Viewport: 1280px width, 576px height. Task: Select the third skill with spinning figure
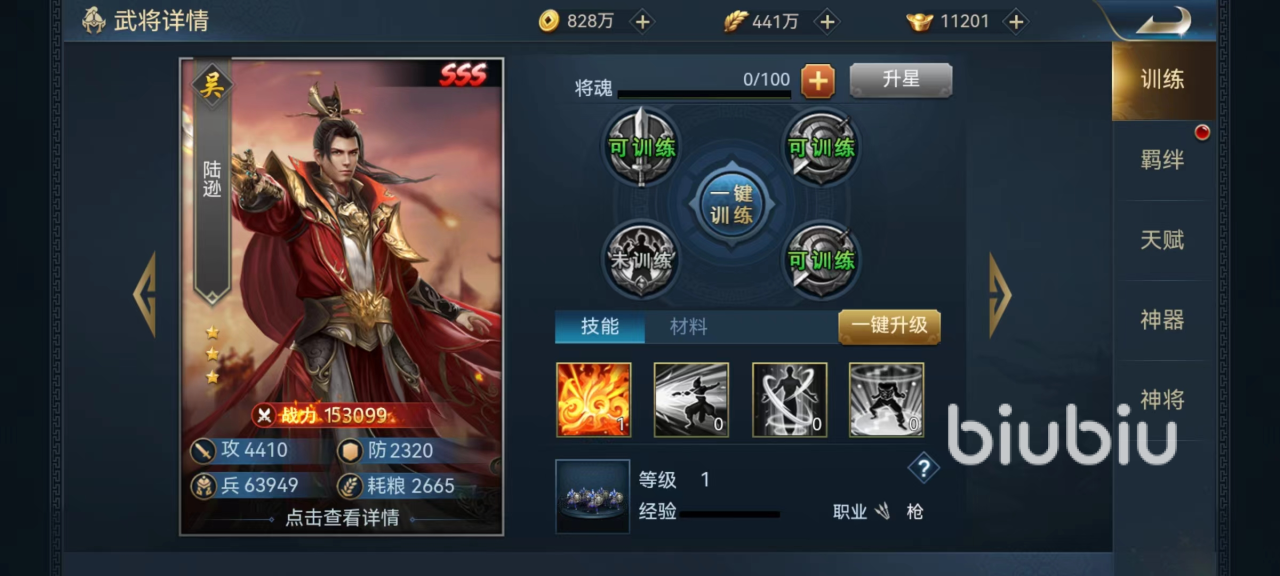(789, 400)
